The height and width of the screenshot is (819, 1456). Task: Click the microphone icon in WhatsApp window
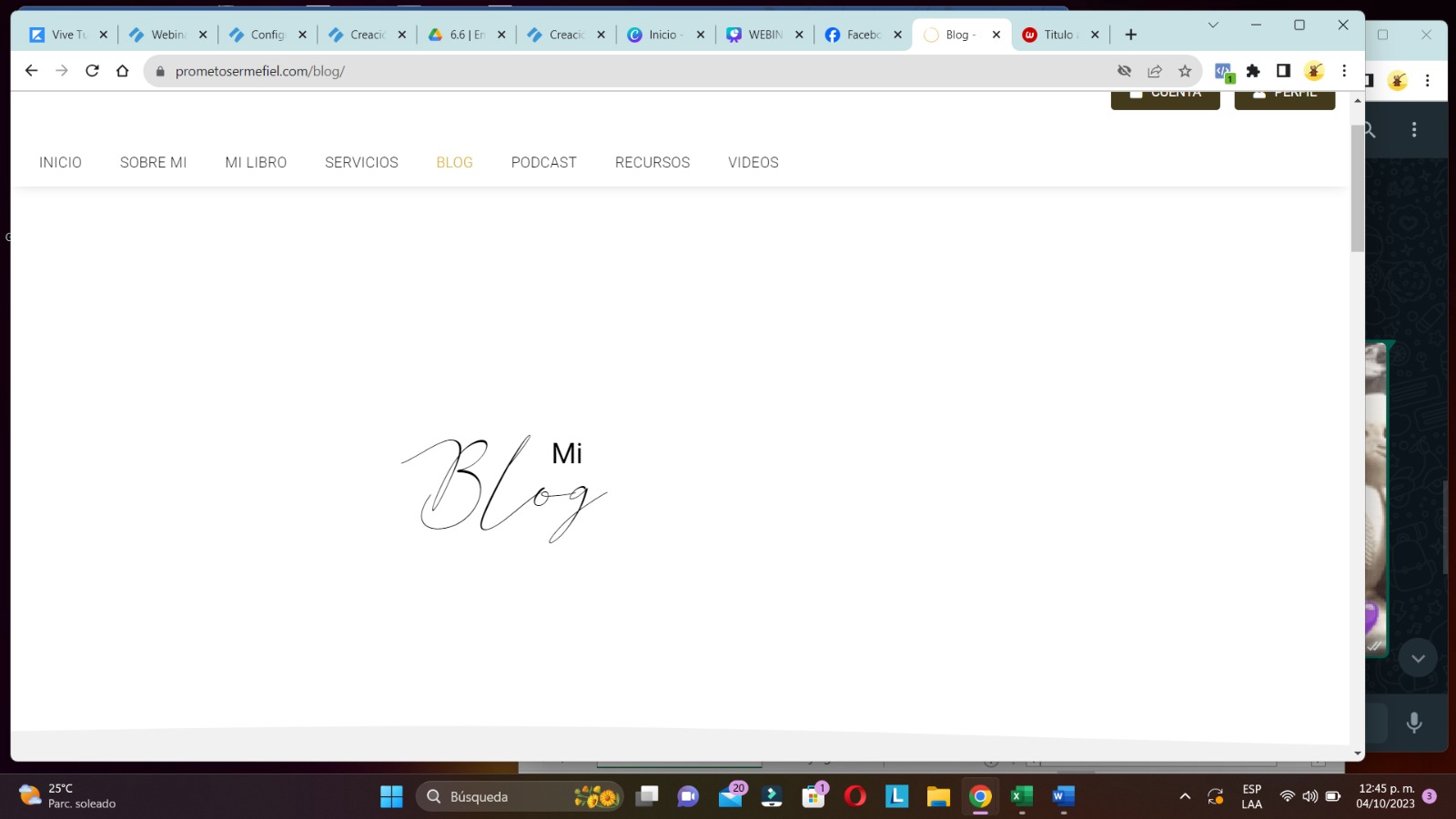click(1414, 723)
